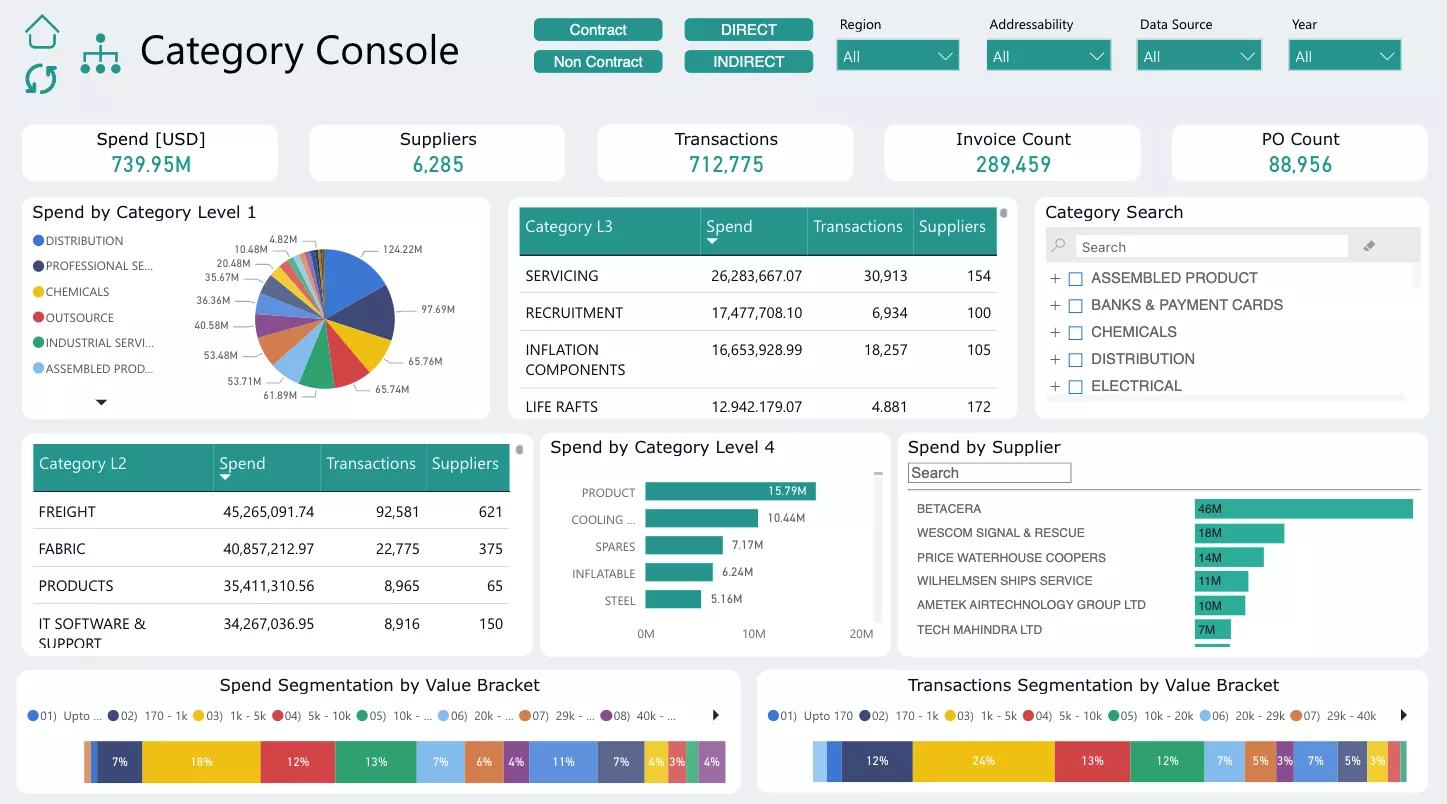Click the refresh arrows icon

coord(41,79)
